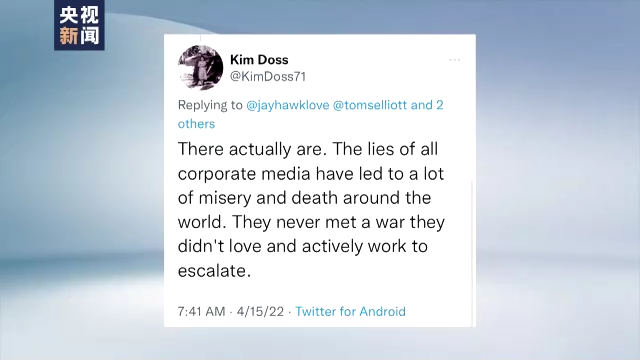Viewport: 640px width, 360px height.
Task: Click the final word "escalate."
Action: 214,271
